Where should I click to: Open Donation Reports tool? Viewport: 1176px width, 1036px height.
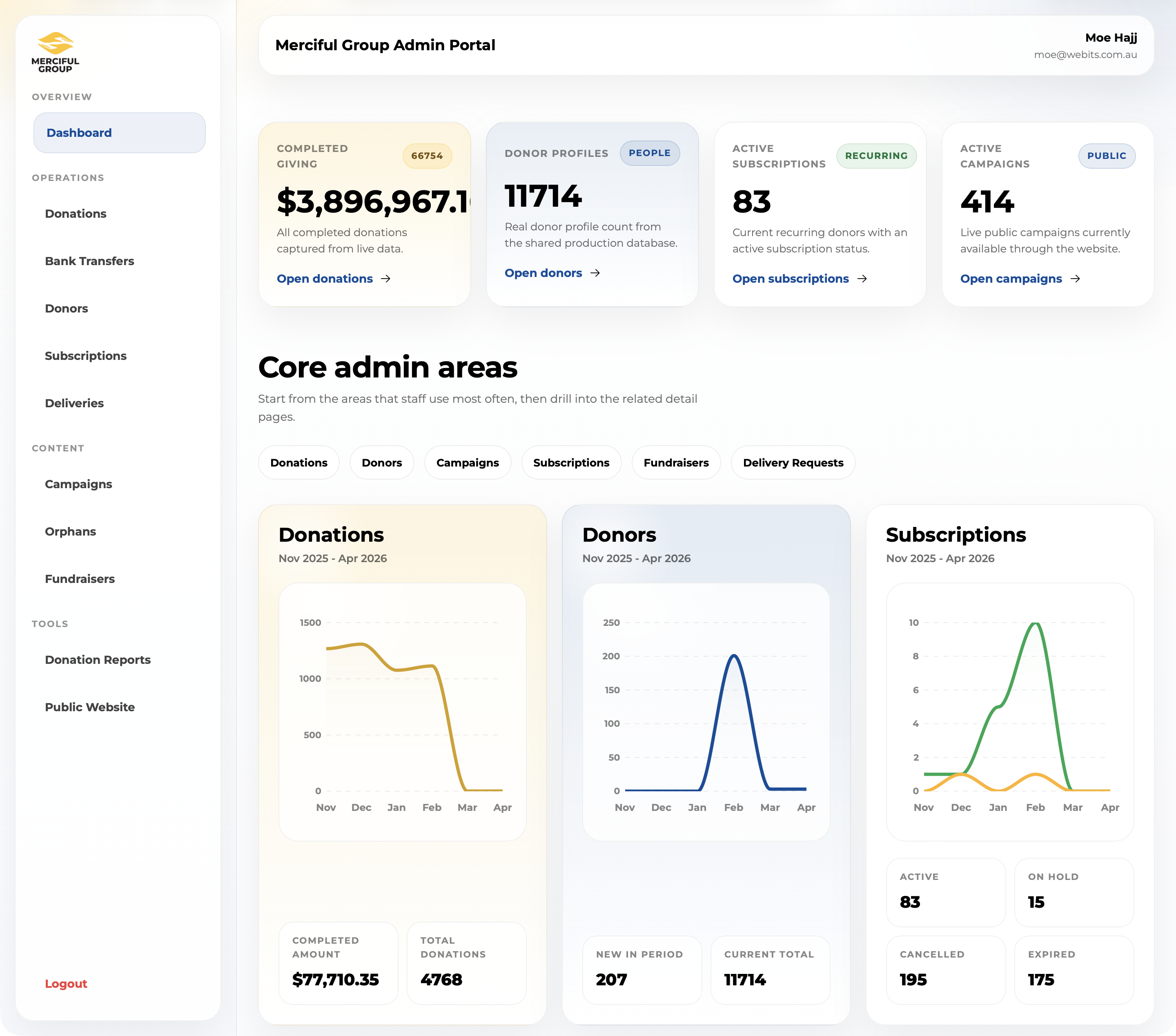pos(98,660)
